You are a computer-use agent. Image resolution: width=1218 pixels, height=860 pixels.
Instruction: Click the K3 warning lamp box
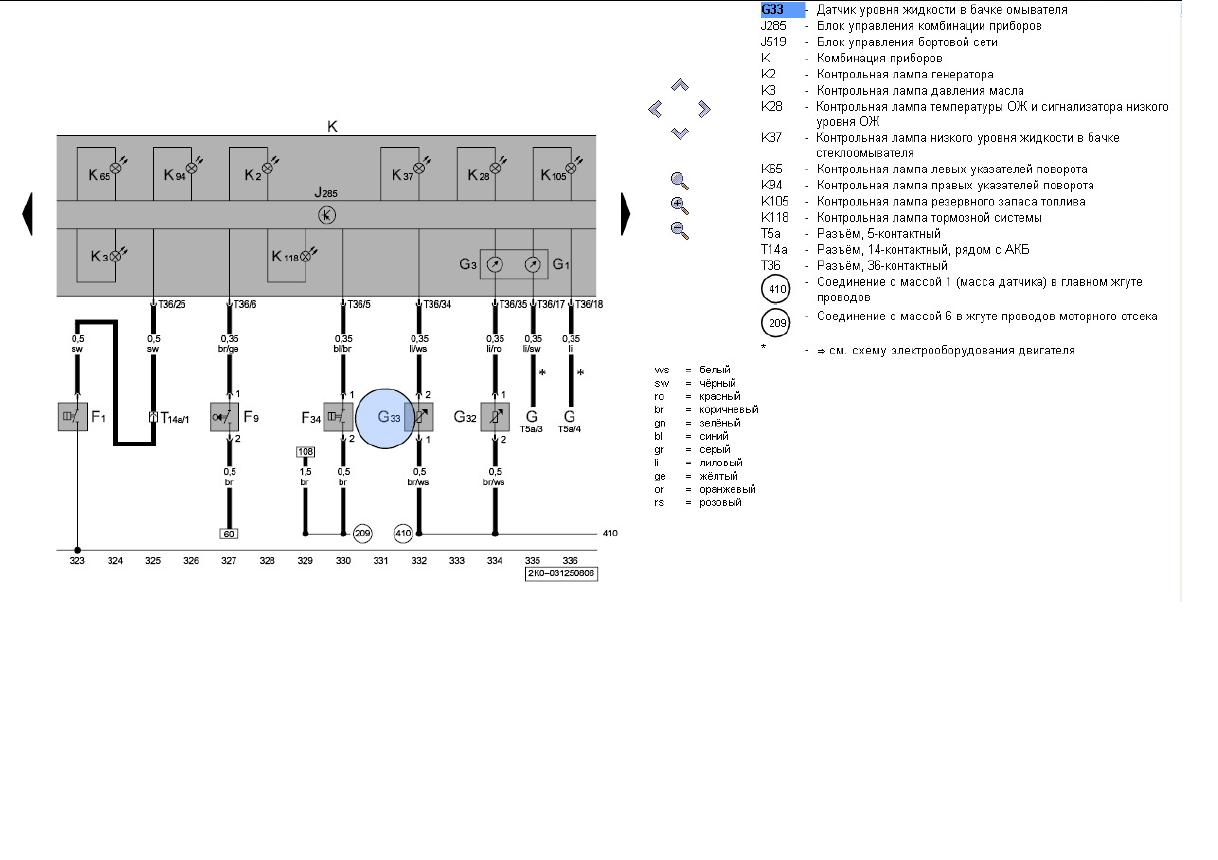[x=100, y=256]
